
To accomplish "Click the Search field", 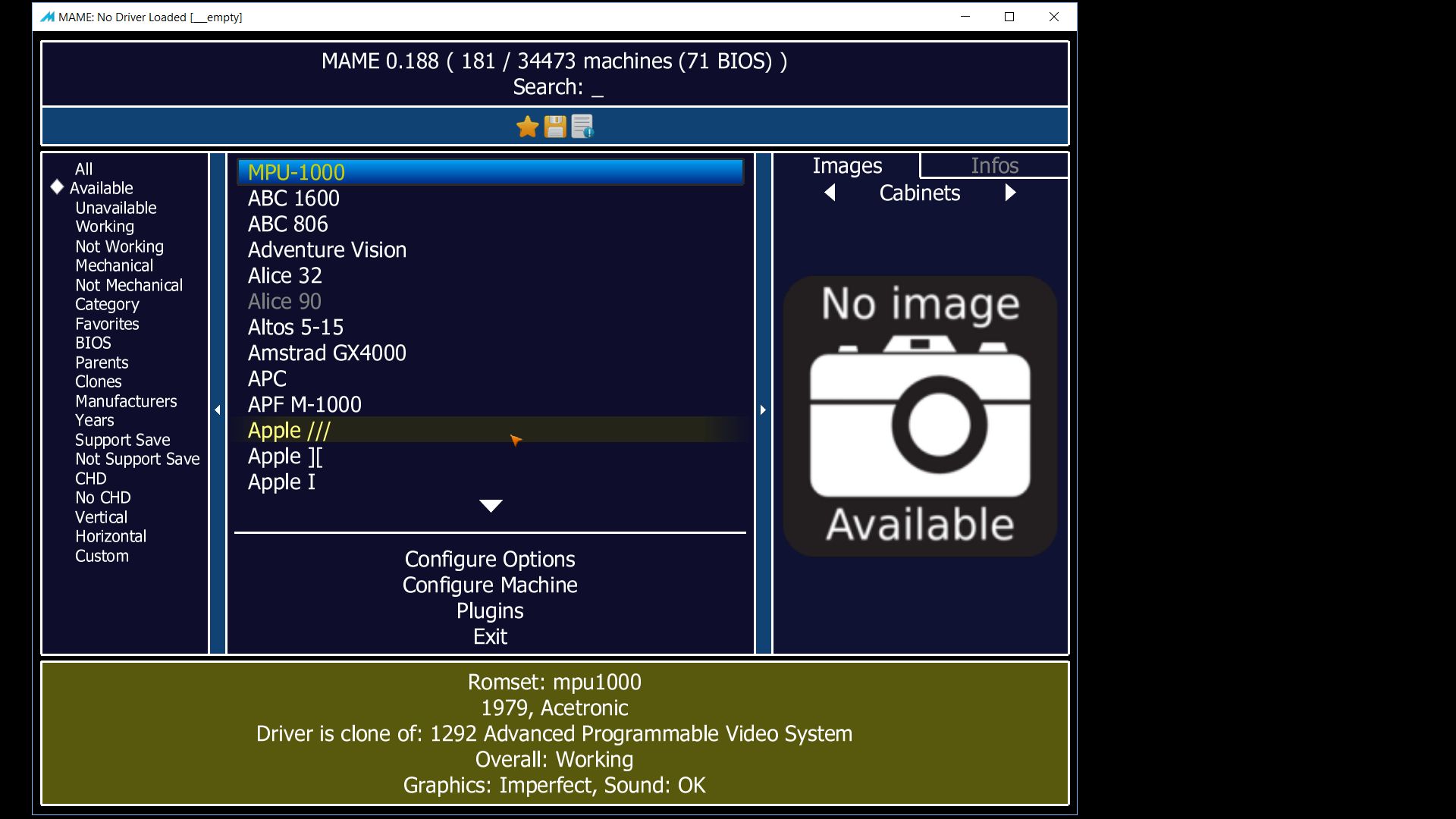I will click(558, 86).
